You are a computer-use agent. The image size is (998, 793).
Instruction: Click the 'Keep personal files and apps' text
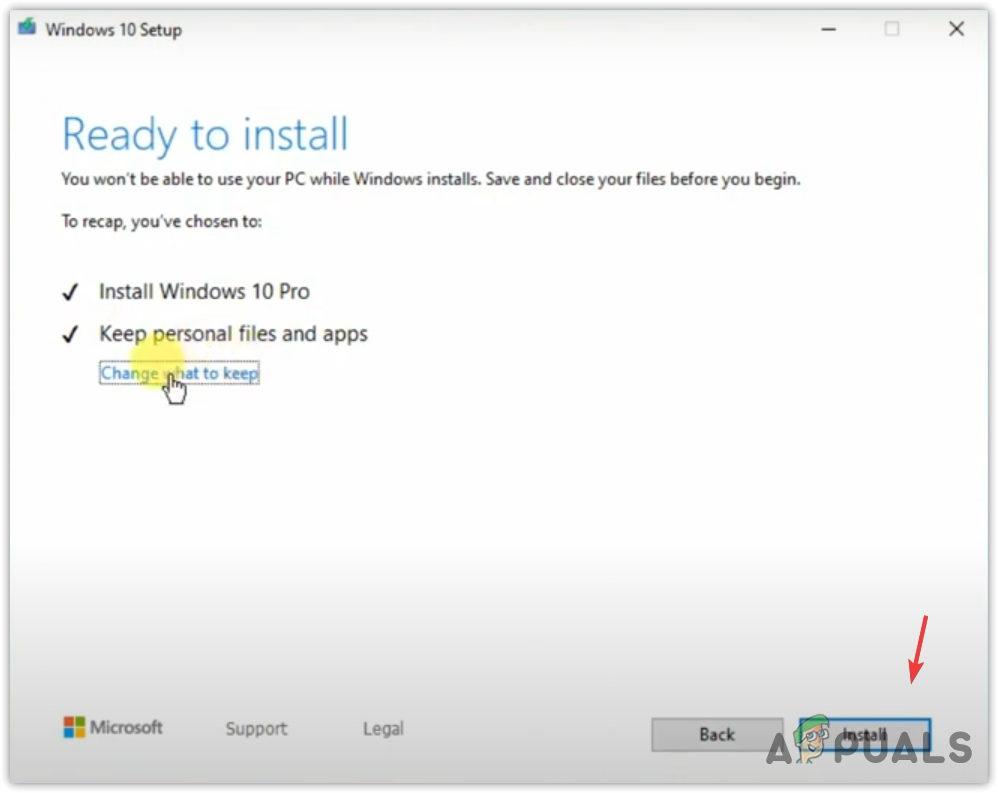(x=233, y=333)
